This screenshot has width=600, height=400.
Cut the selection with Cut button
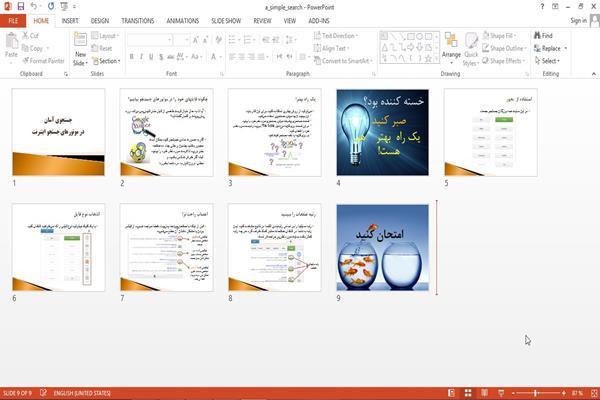[x=31, y=36]
